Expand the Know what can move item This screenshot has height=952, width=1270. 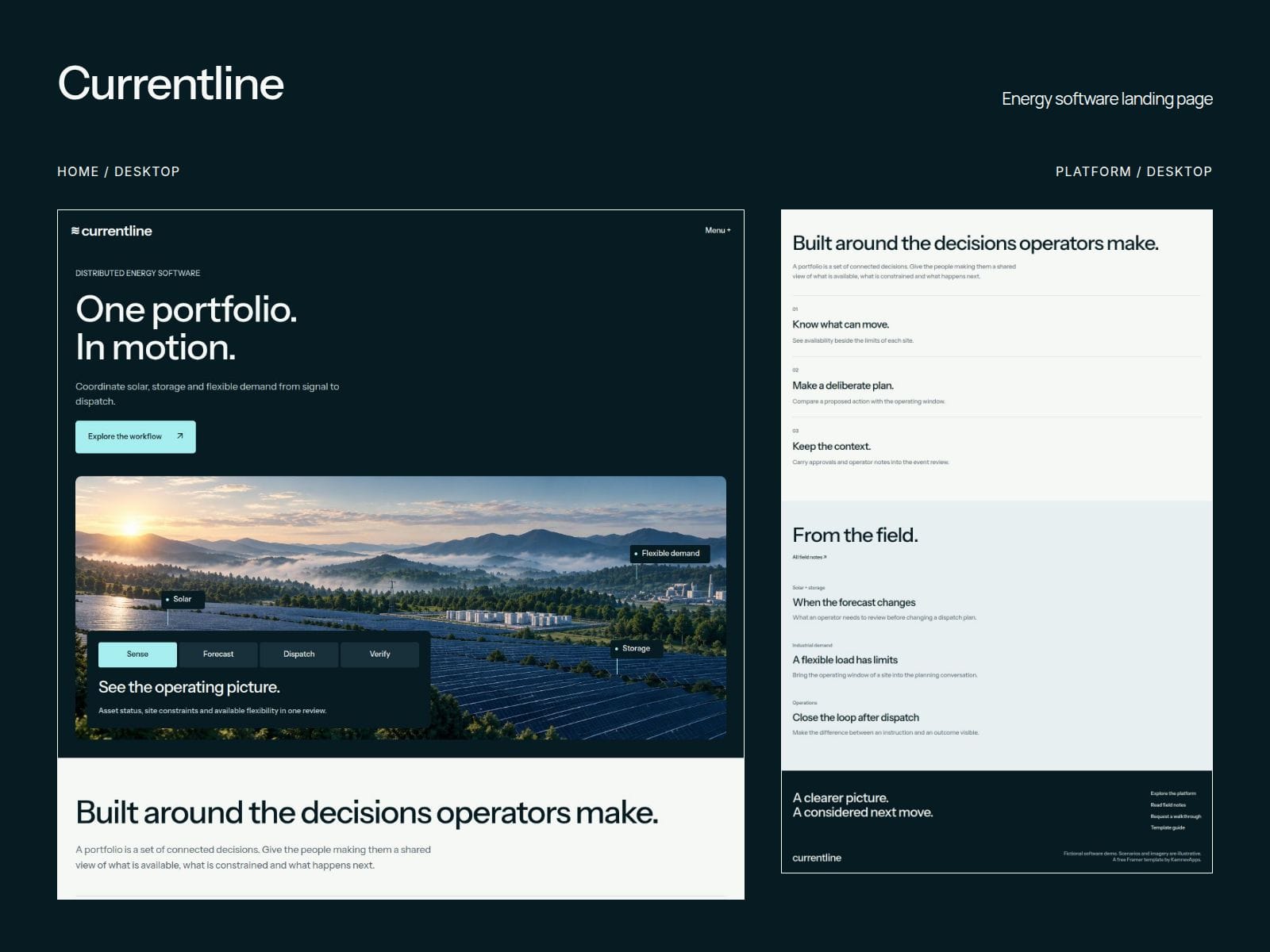996,326
